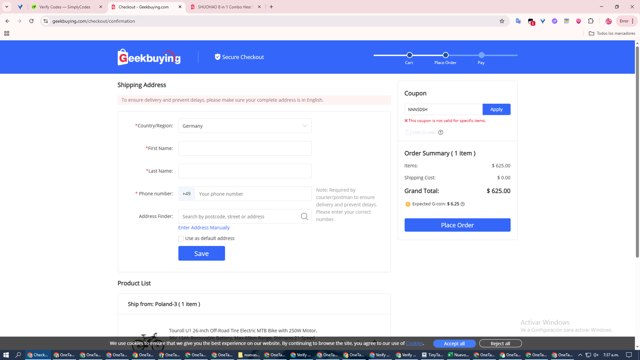Click the Pay step marker

pos(482,55)
